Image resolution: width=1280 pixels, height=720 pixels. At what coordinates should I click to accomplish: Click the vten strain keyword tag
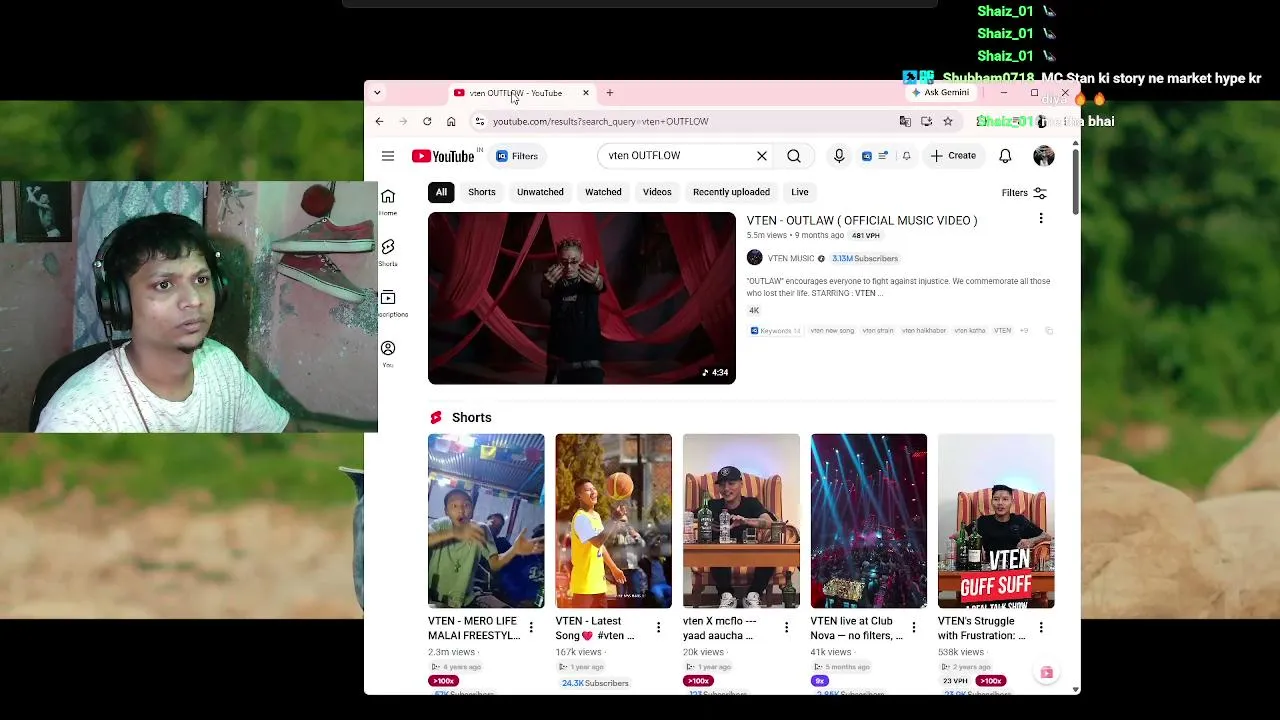[x=878, y=331]
